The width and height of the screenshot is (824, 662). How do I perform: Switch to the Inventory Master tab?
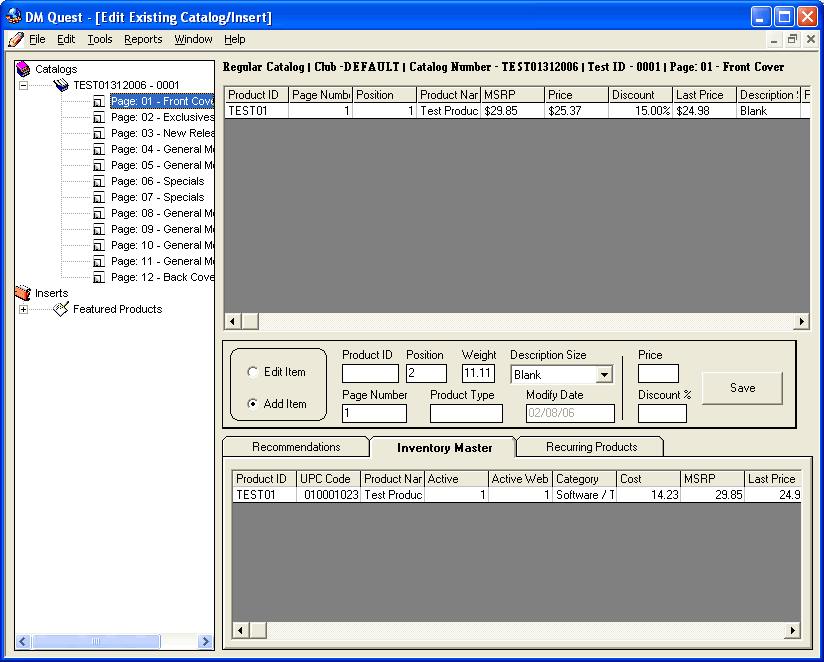click(444, 448)
